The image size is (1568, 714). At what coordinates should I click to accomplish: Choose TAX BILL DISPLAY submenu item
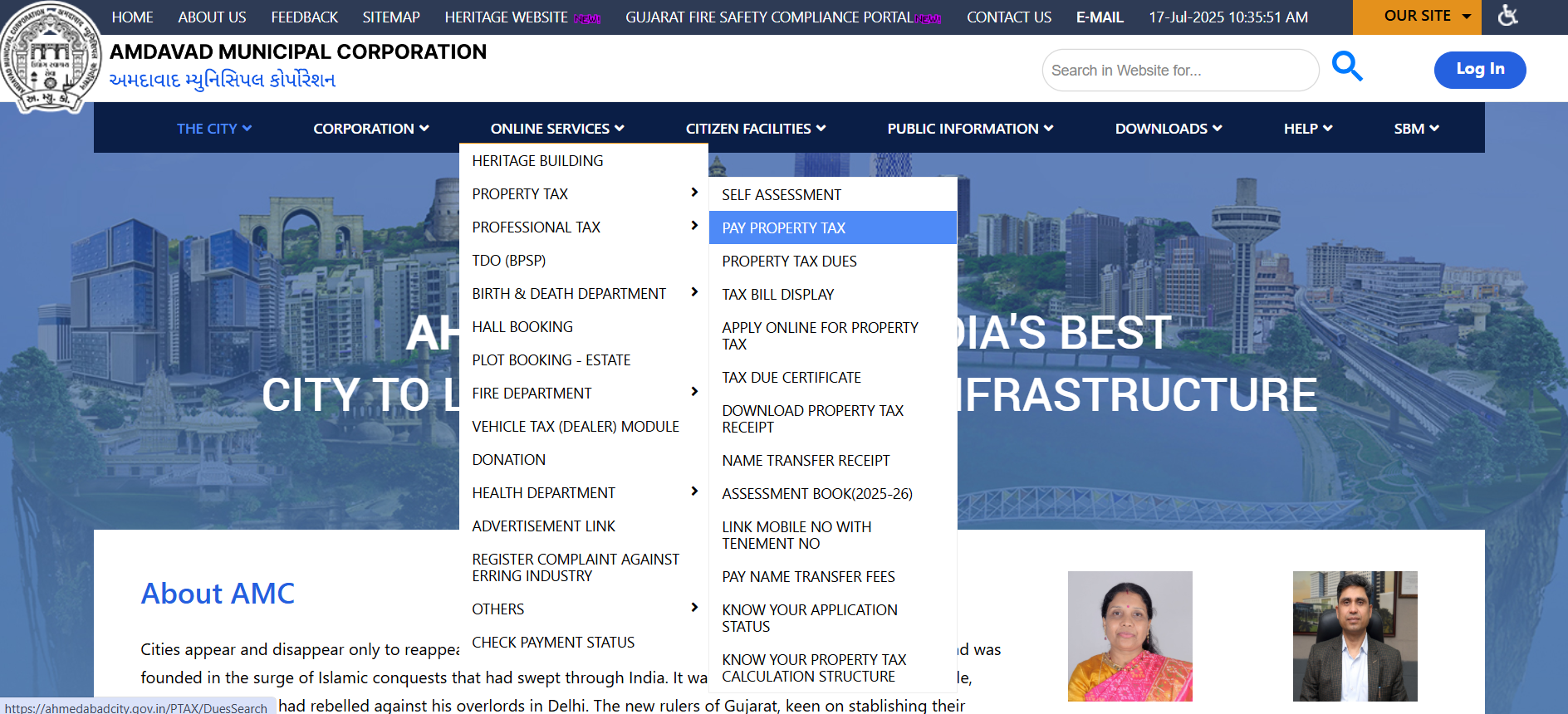point(833,295)
